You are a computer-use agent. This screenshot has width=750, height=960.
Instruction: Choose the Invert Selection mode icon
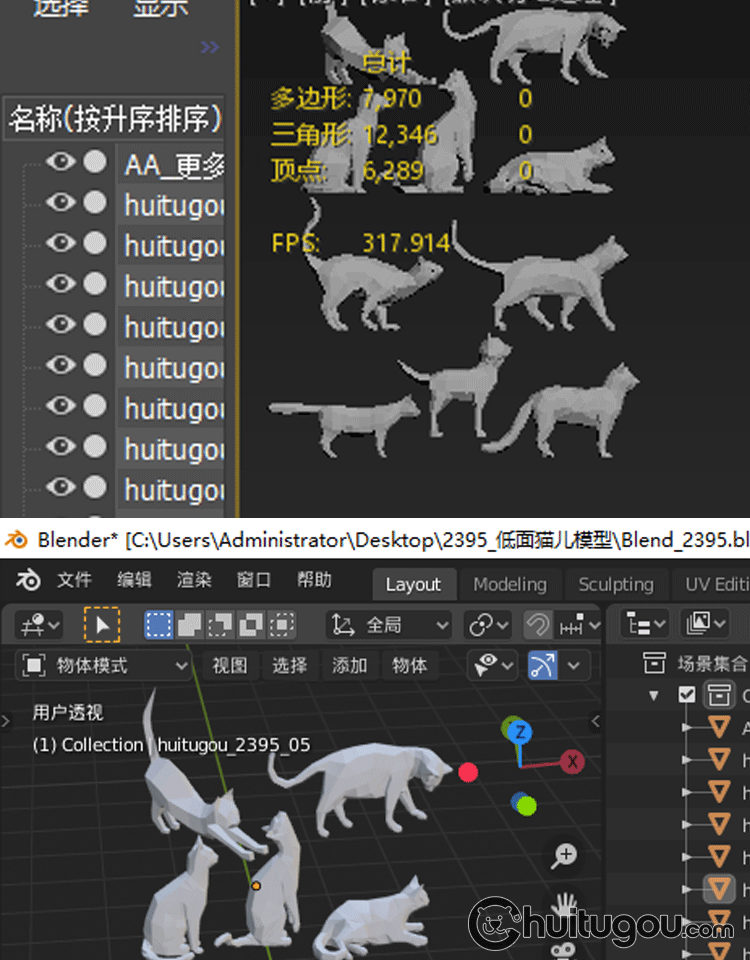pos(250,625)
